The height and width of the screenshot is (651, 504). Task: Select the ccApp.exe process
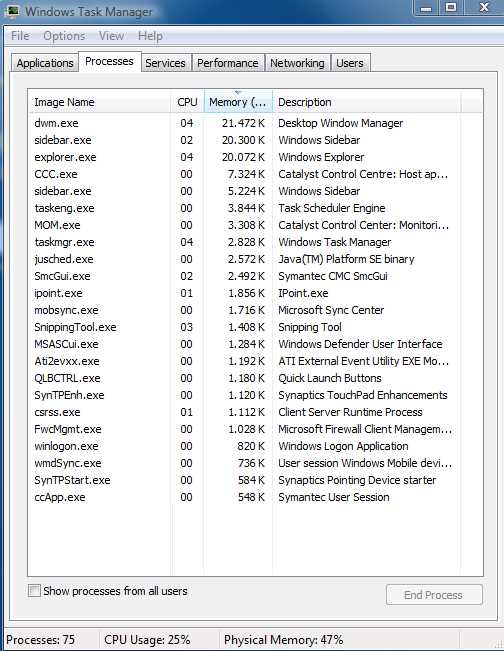[x=245, y=497]
